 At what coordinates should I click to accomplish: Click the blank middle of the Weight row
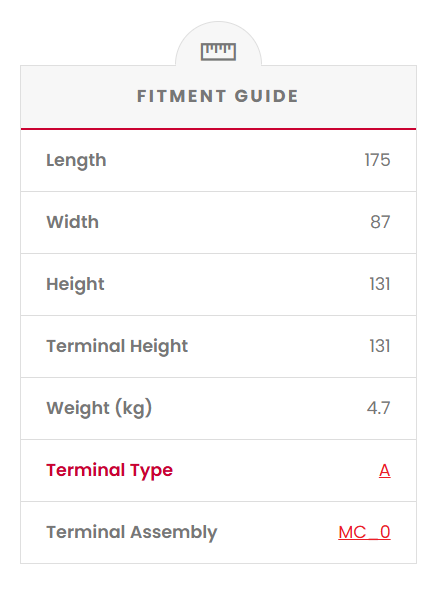pyautogui.click(x=259, y=408)
